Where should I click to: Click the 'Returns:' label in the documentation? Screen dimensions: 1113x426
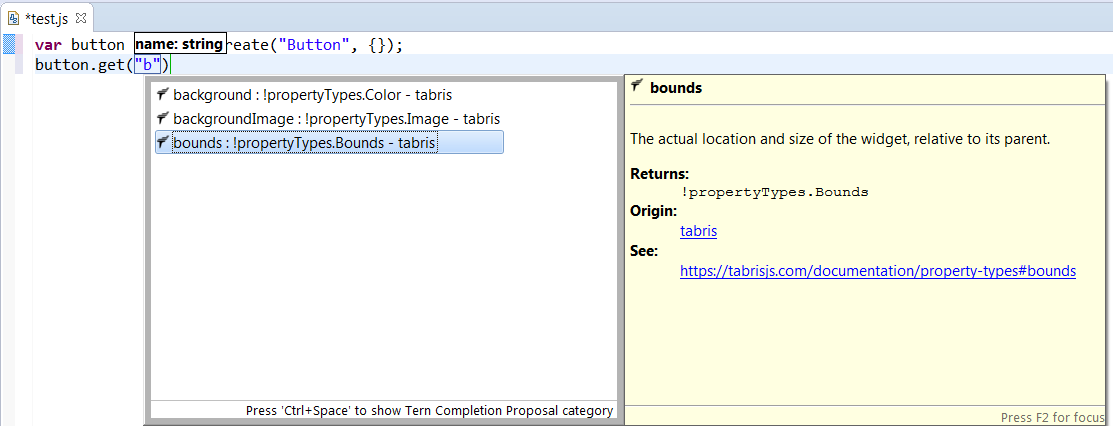pos(660,174)
